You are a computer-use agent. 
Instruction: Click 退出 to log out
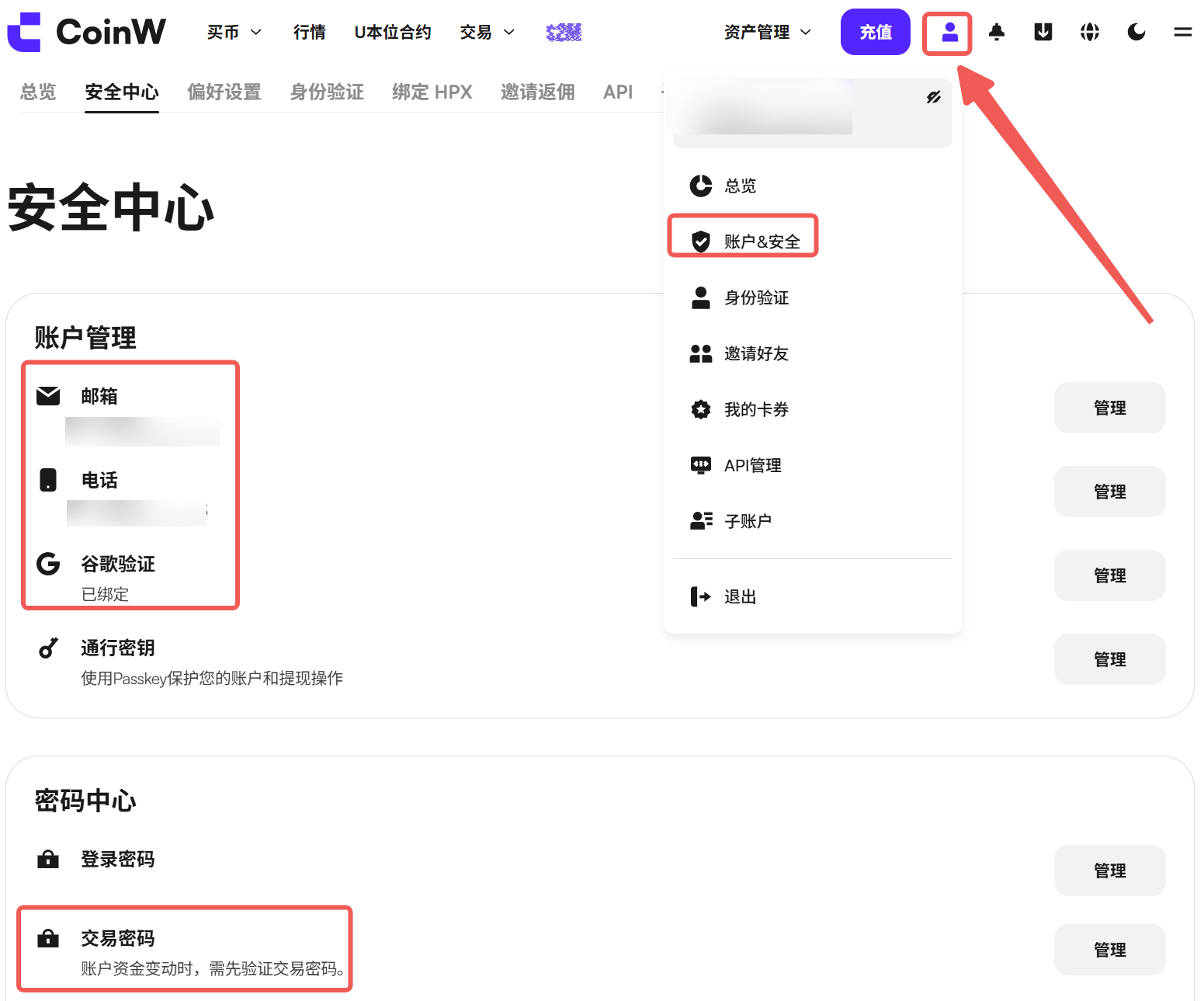pos(739,596)
